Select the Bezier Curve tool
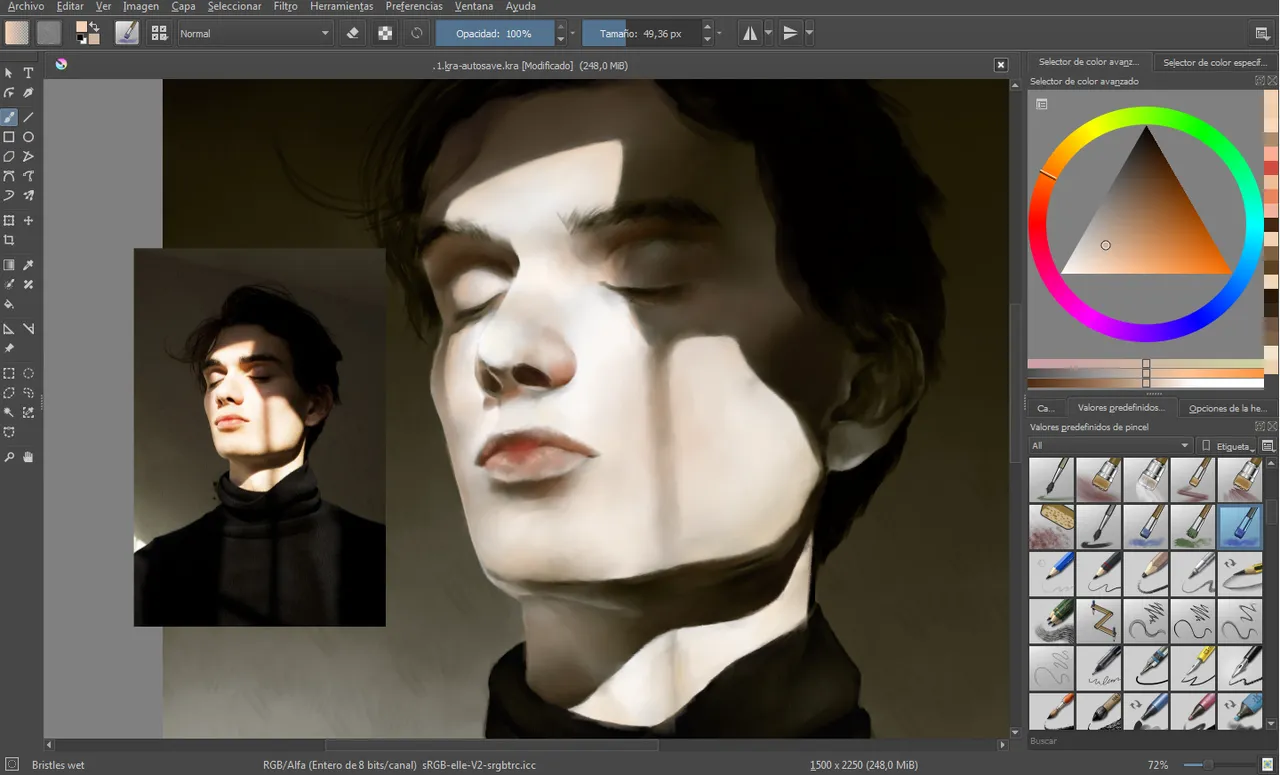Viewport: 1280px width, 775px height. pyautogui.click(x=9, y=176)
